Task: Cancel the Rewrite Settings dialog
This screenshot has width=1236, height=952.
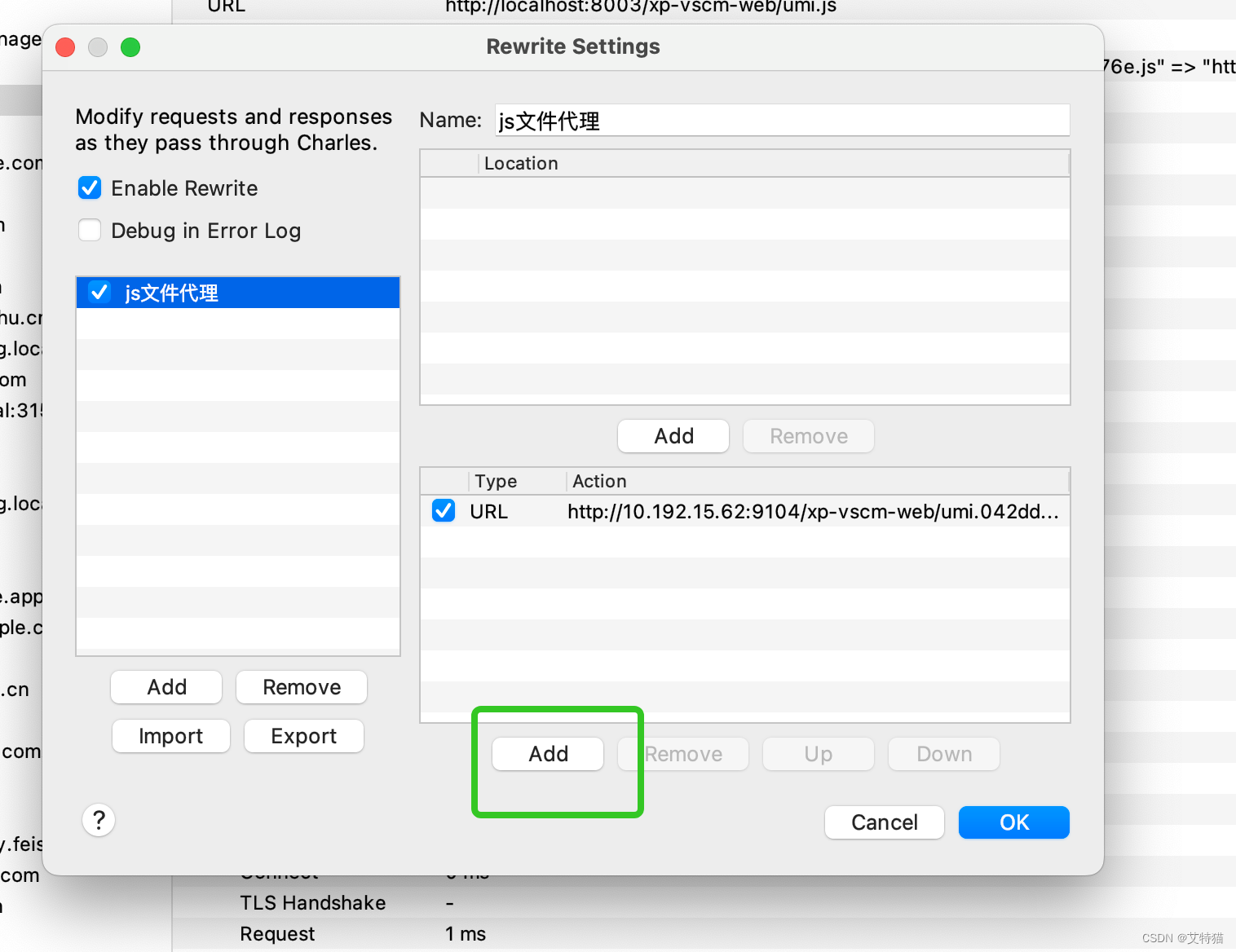Action: (884, 822)
